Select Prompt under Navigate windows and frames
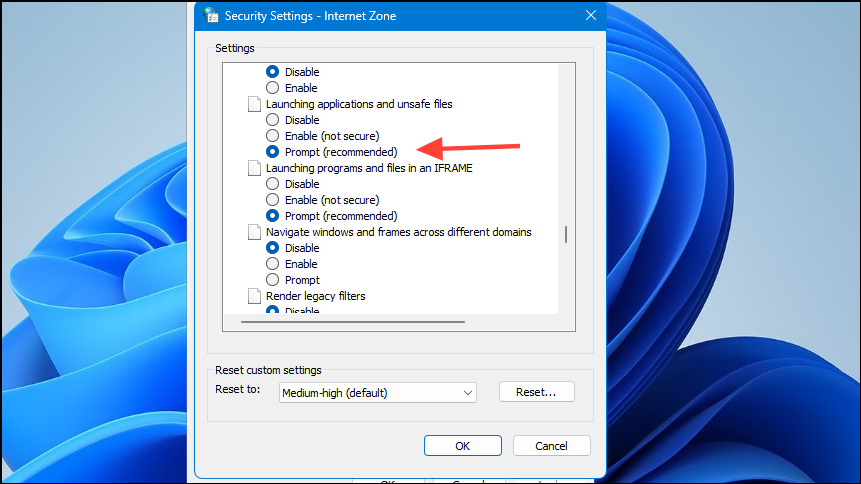The width and height of the screenshot is (861, 484). 272,279
